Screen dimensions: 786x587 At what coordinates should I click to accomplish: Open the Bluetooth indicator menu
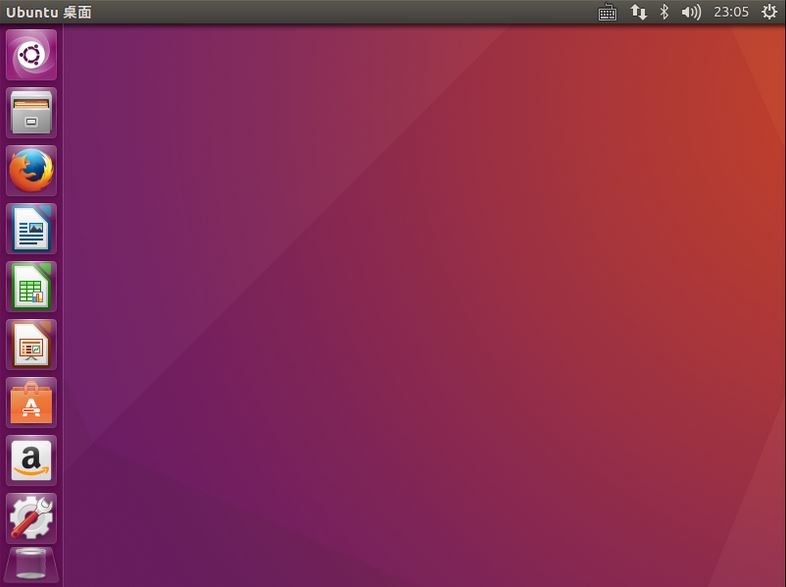[x=664, y=12]
